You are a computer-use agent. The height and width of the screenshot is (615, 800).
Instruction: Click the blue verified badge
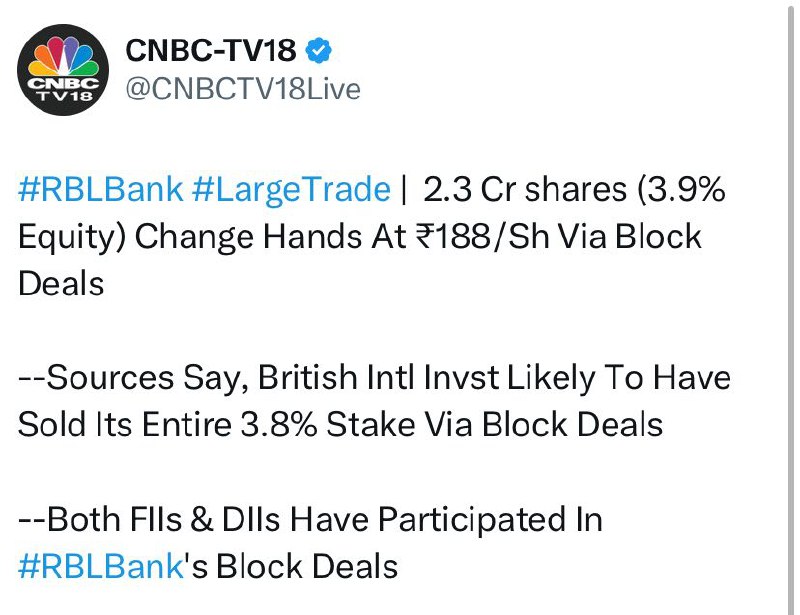click(318, 51)
